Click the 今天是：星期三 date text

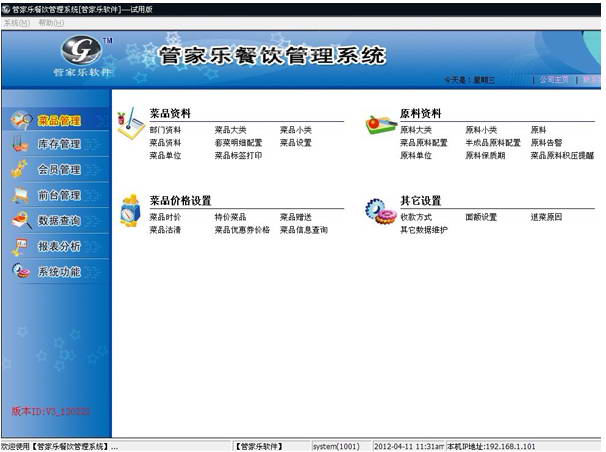[469, 80]
